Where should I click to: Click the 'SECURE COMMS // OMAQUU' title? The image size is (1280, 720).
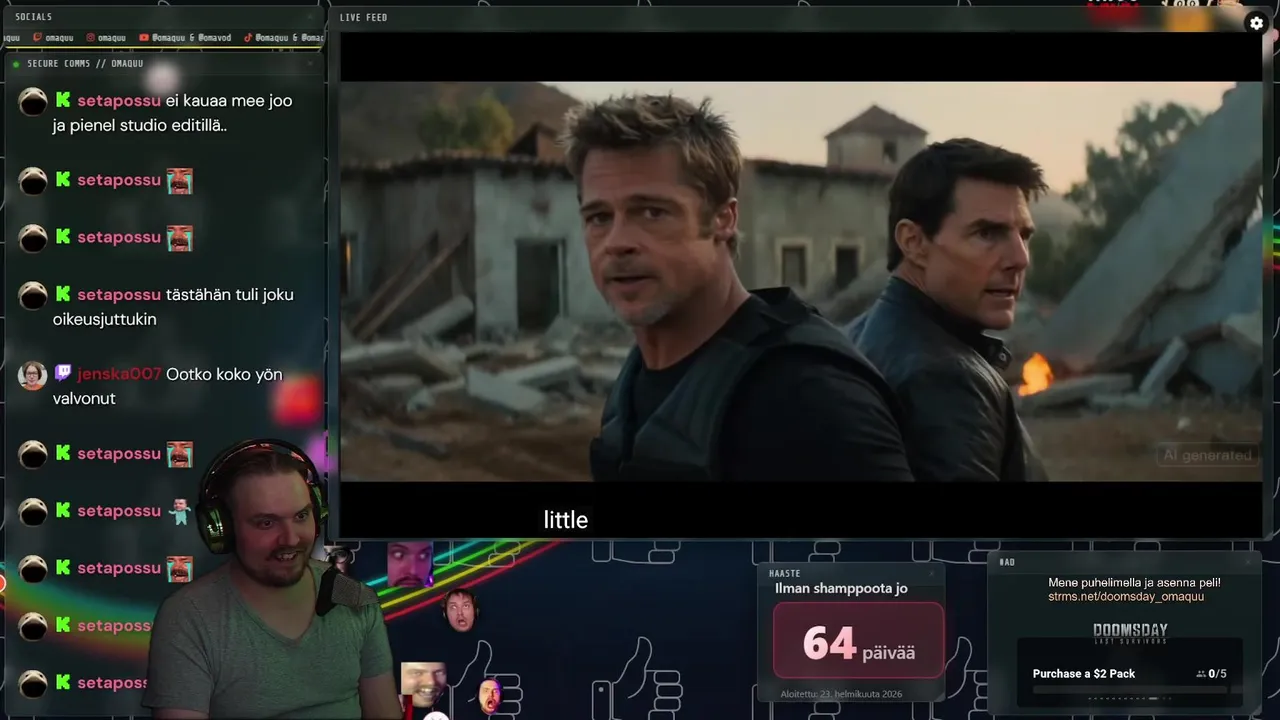coord(85,64)
